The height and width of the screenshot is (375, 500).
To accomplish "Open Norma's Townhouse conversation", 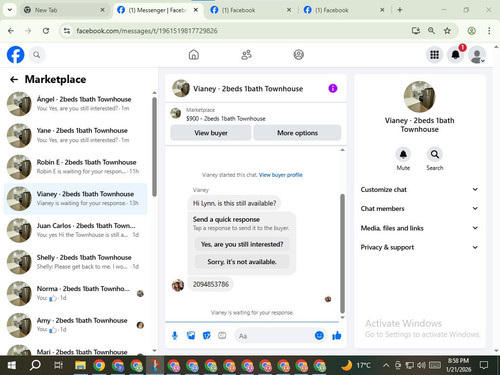I will pyautogui.click(x=76, y=294).
